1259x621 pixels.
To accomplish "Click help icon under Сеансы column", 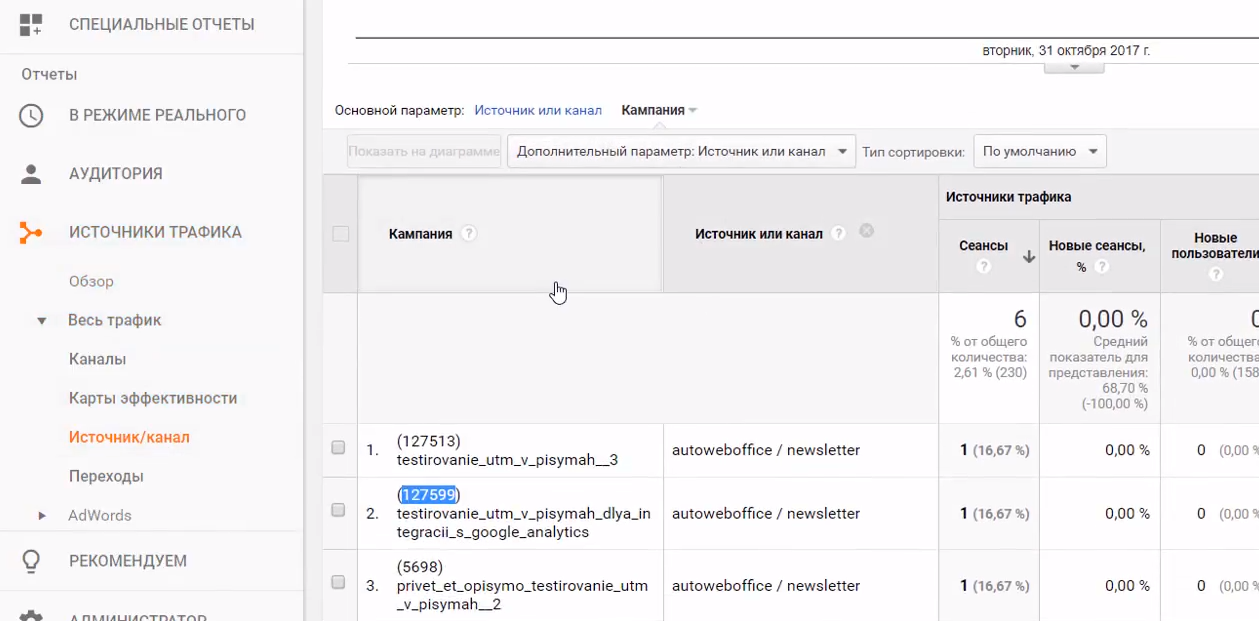I will (x=983, y=267).
